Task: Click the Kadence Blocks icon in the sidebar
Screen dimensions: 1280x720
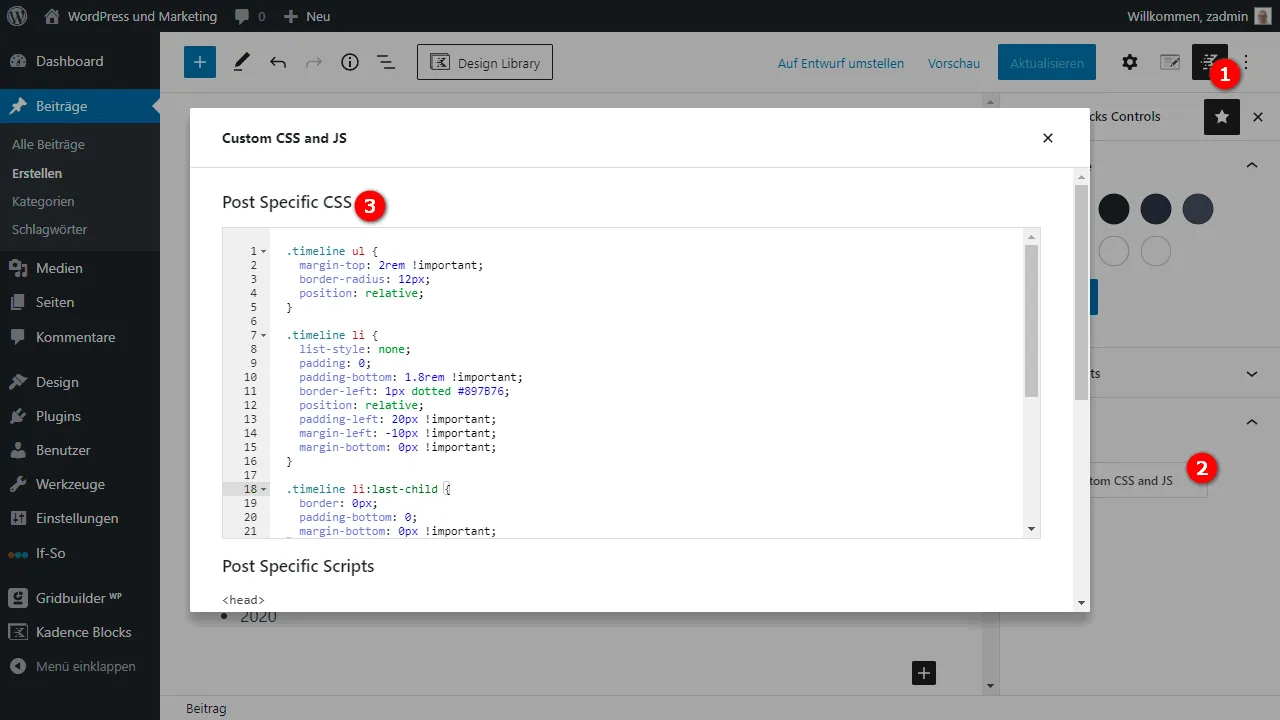Action: tap(18, 632)
